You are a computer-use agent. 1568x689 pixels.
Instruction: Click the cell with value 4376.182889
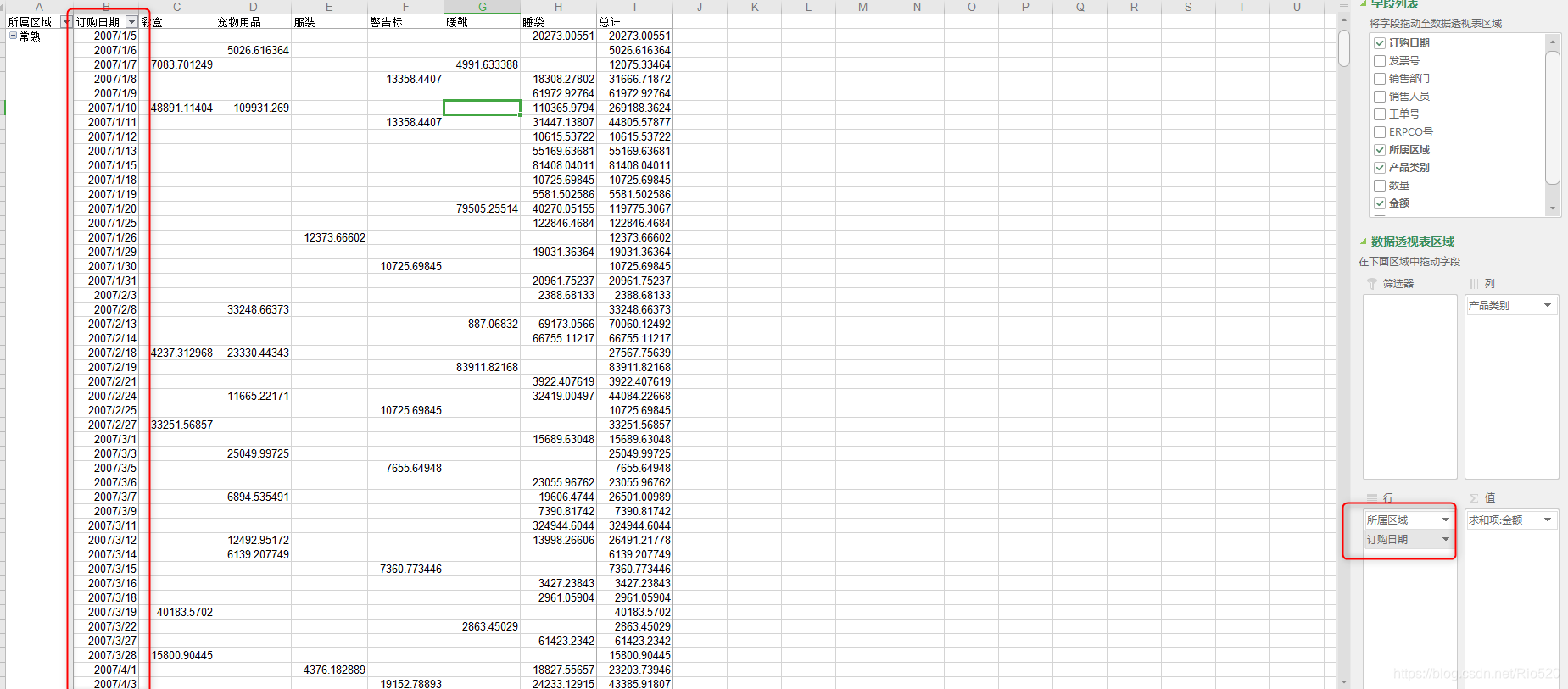329,670
